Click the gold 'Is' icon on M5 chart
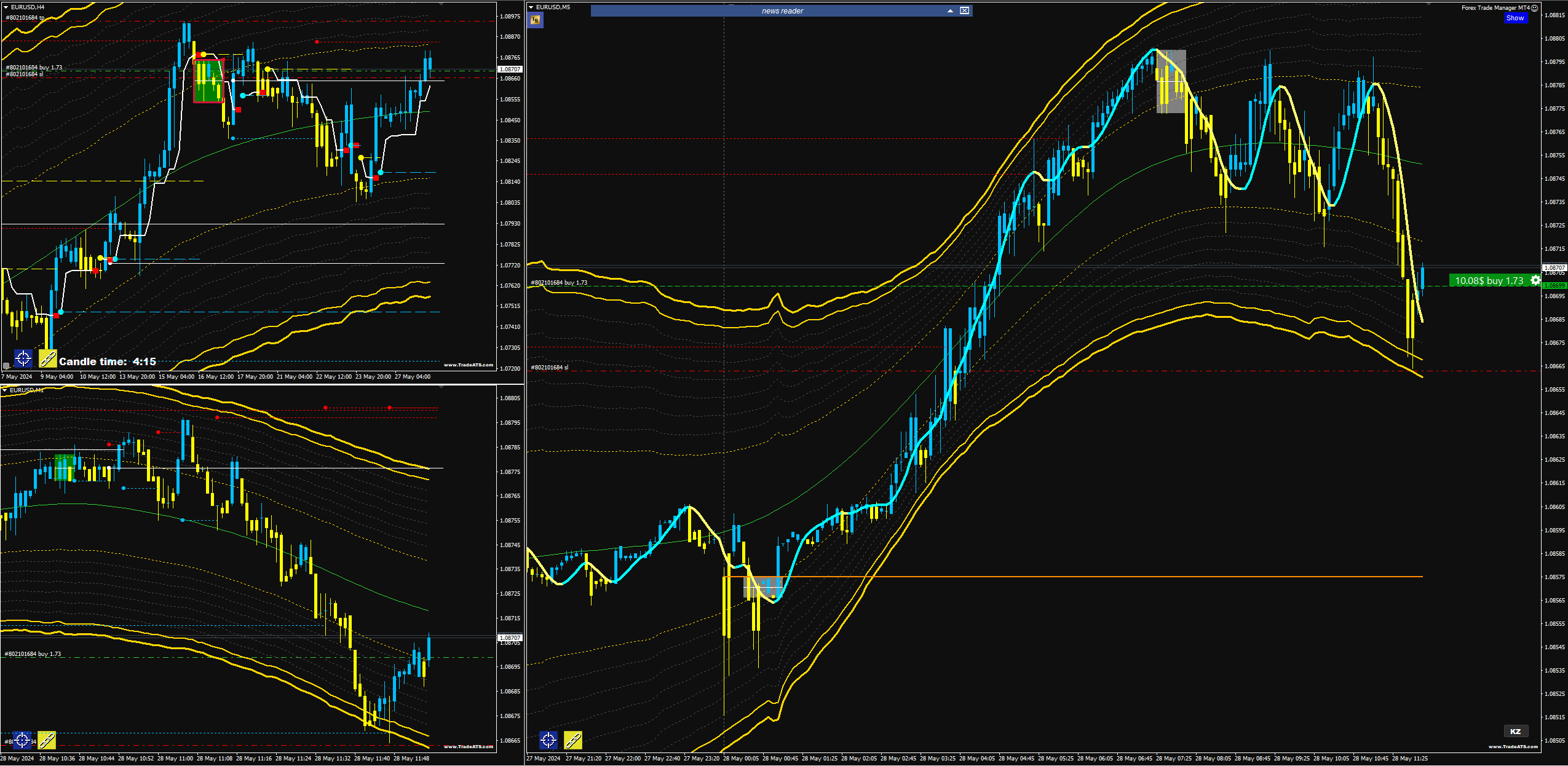Image resolution: width=1568 pixels, height=766 pixels. (535, 20)
